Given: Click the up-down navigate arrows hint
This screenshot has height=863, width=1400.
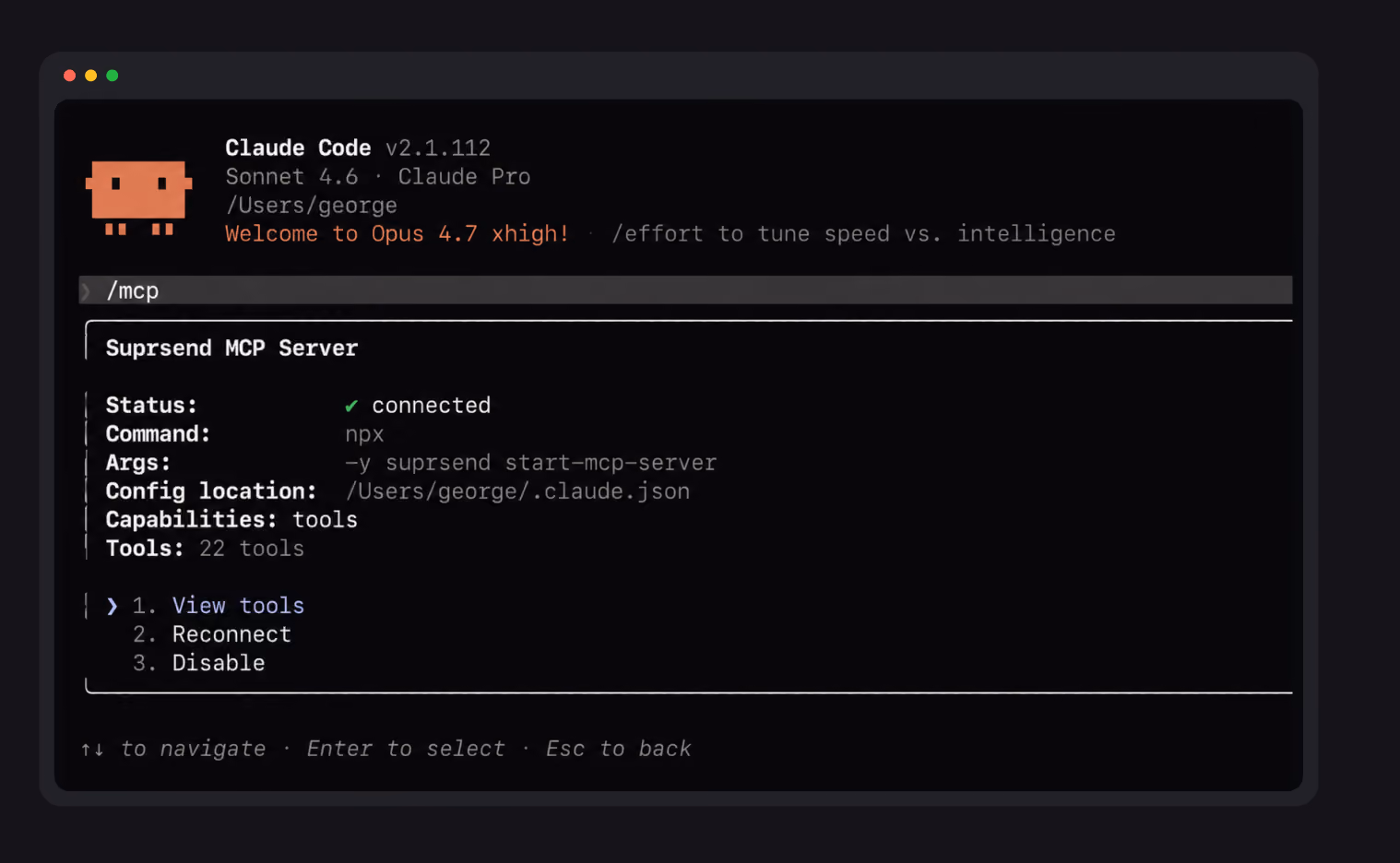Looking at the screenshot, I should click(92, 750).
